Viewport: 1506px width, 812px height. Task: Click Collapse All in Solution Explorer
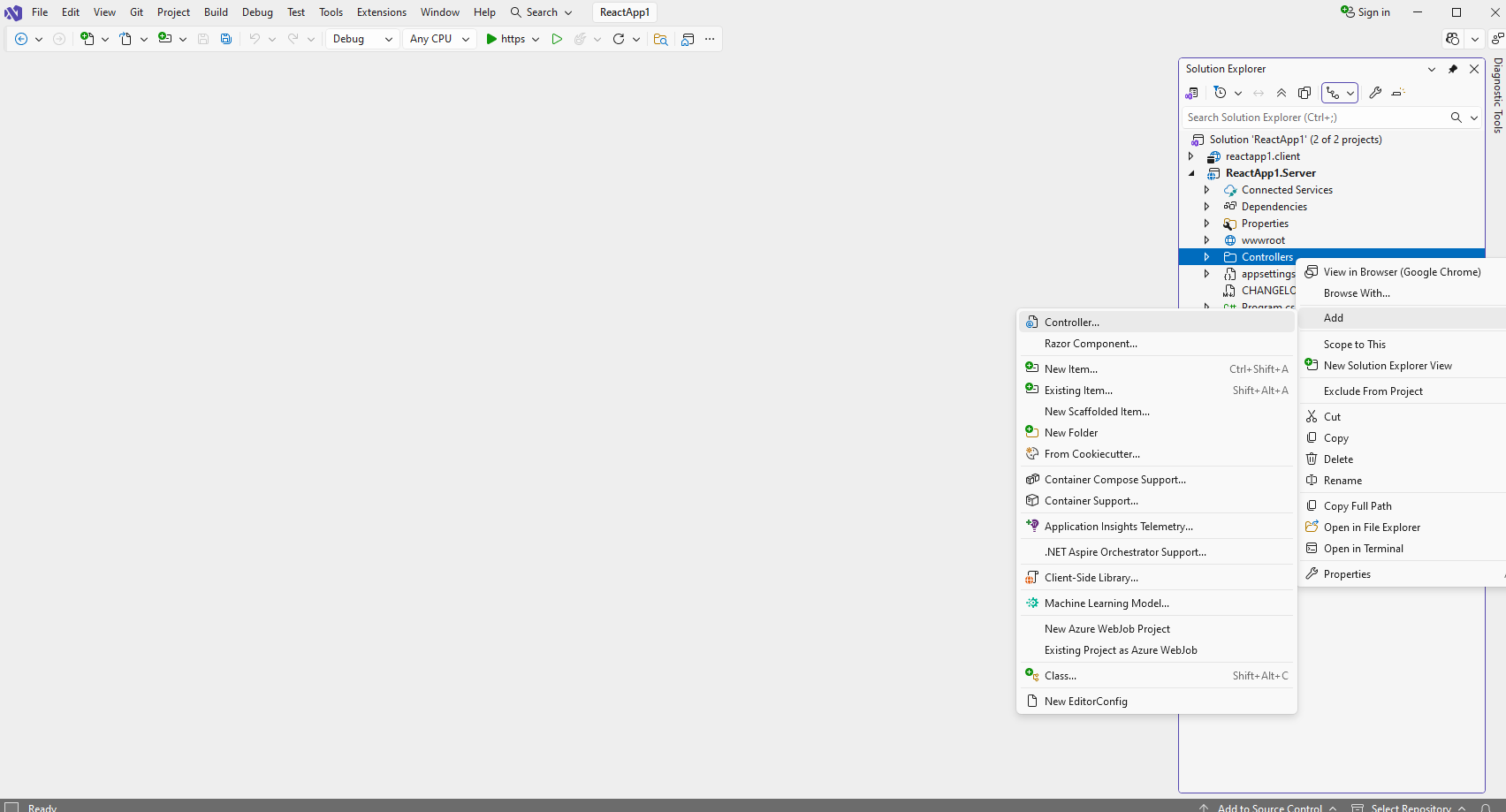click(x=1282, y=93)
